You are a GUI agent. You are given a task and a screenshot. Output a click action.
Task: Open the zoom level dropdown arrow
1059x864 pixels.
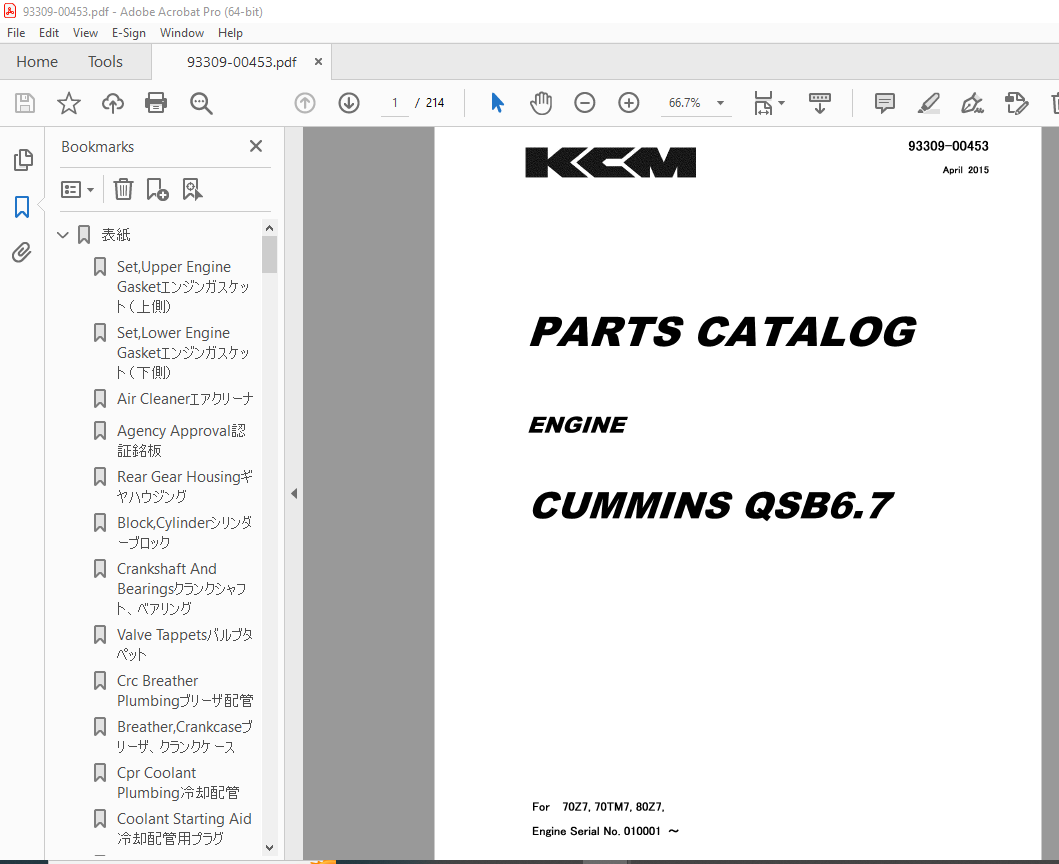click(x=720, y=103)
